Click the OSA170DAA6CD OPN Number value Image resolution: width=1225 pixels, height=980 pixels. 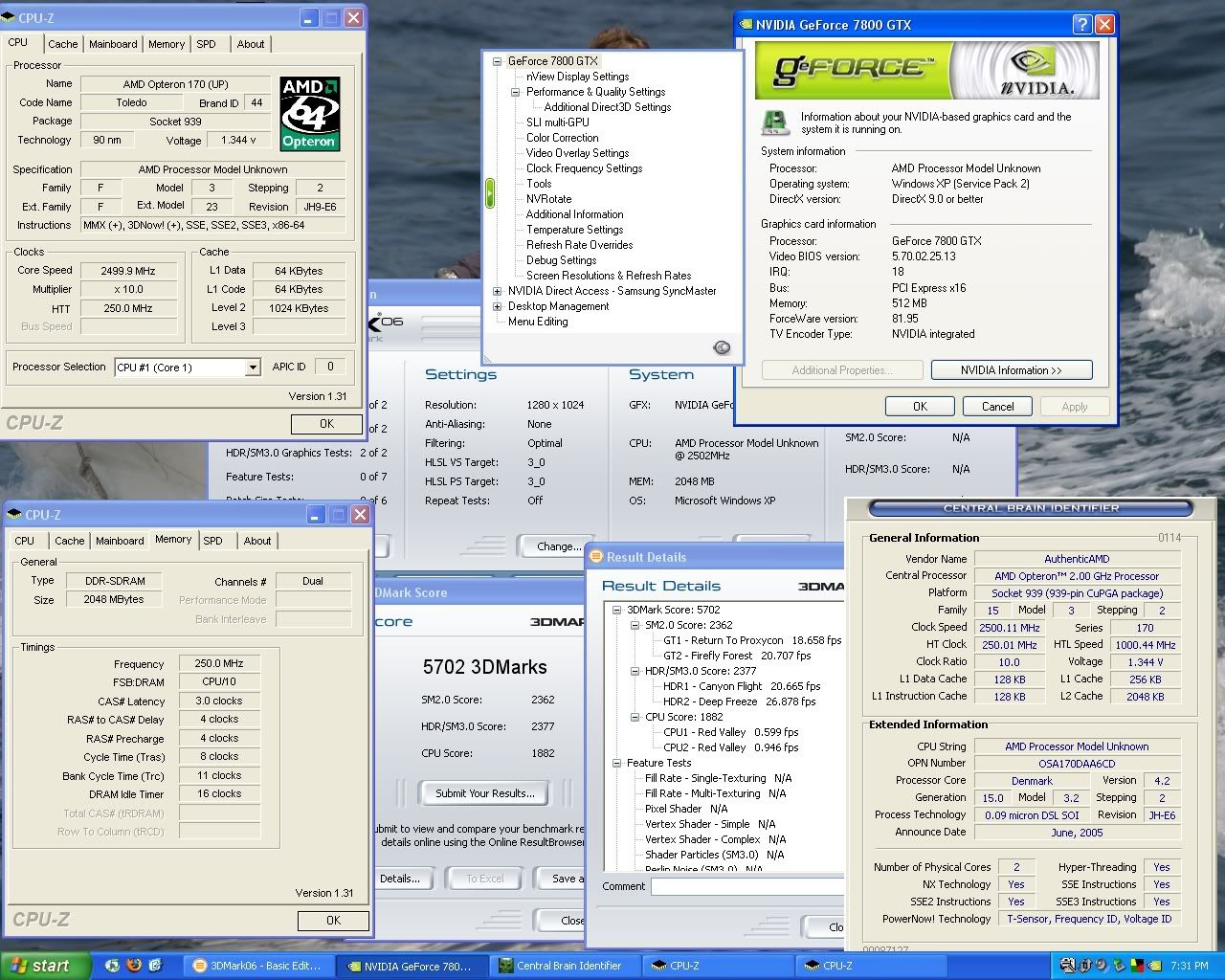click(x=1077, y=764)
